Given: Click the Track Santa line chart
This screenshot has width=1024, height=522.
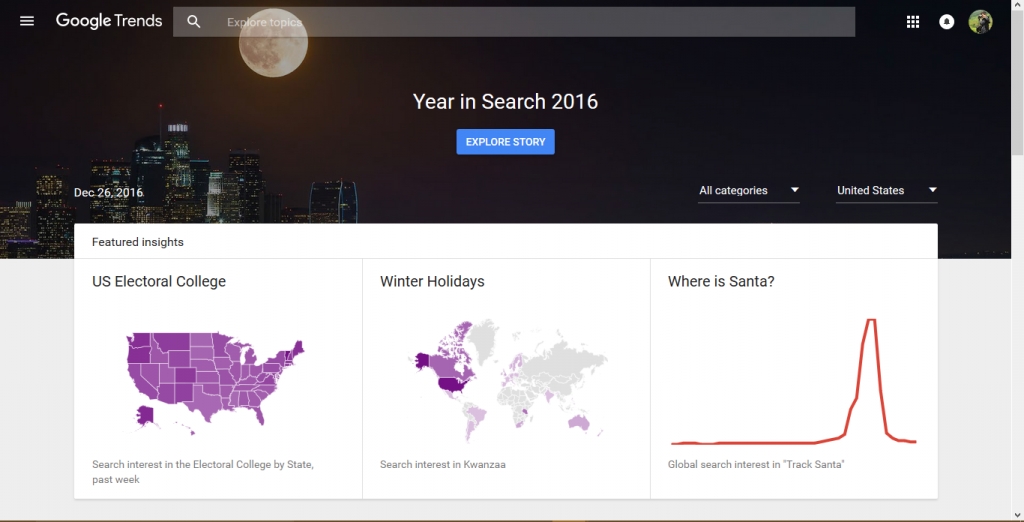Looking at the screenshot, I should [793, 381].
